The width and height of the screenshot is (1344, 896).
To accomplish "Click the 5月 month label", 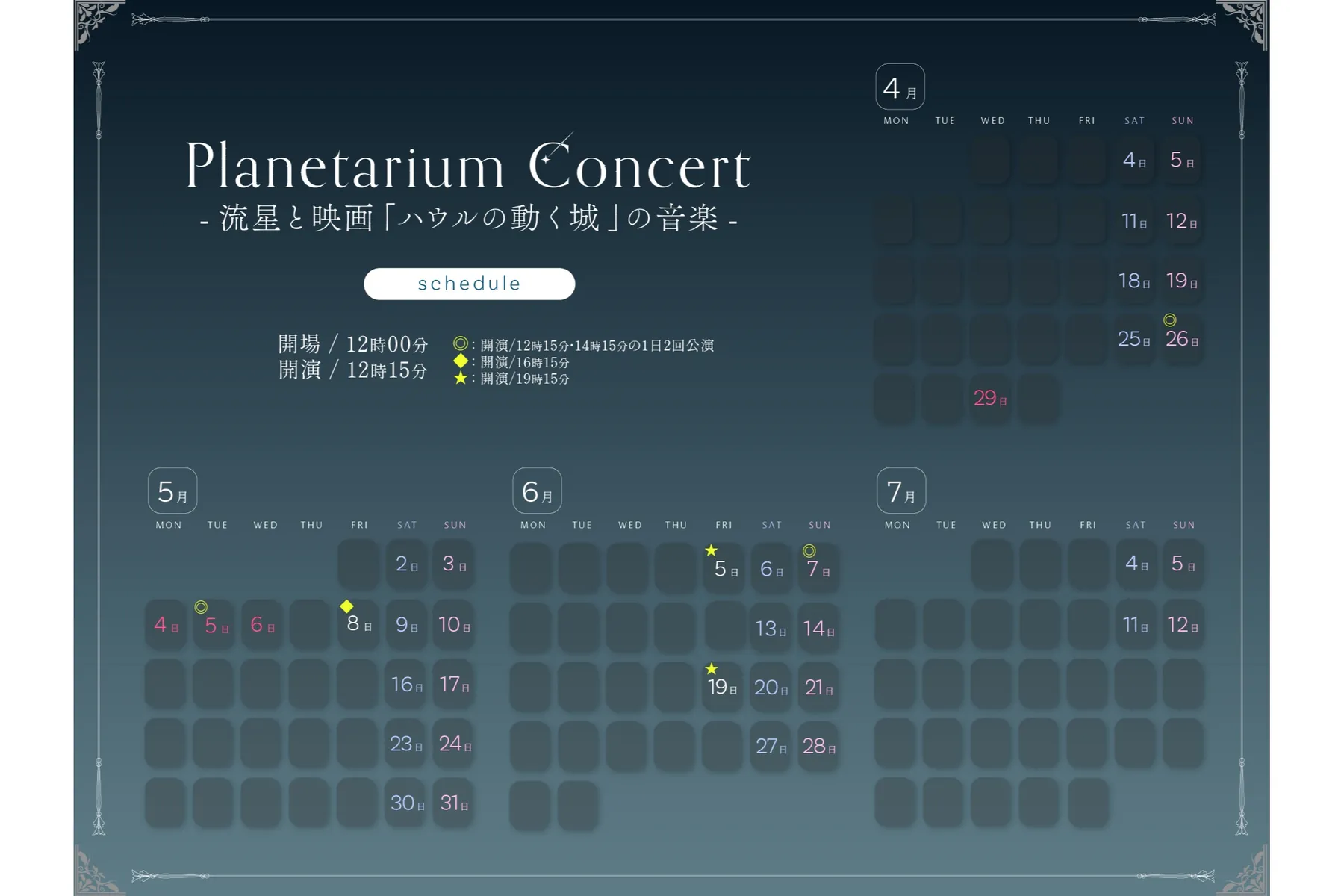I will pyautogui.click(x=172, y=491).
